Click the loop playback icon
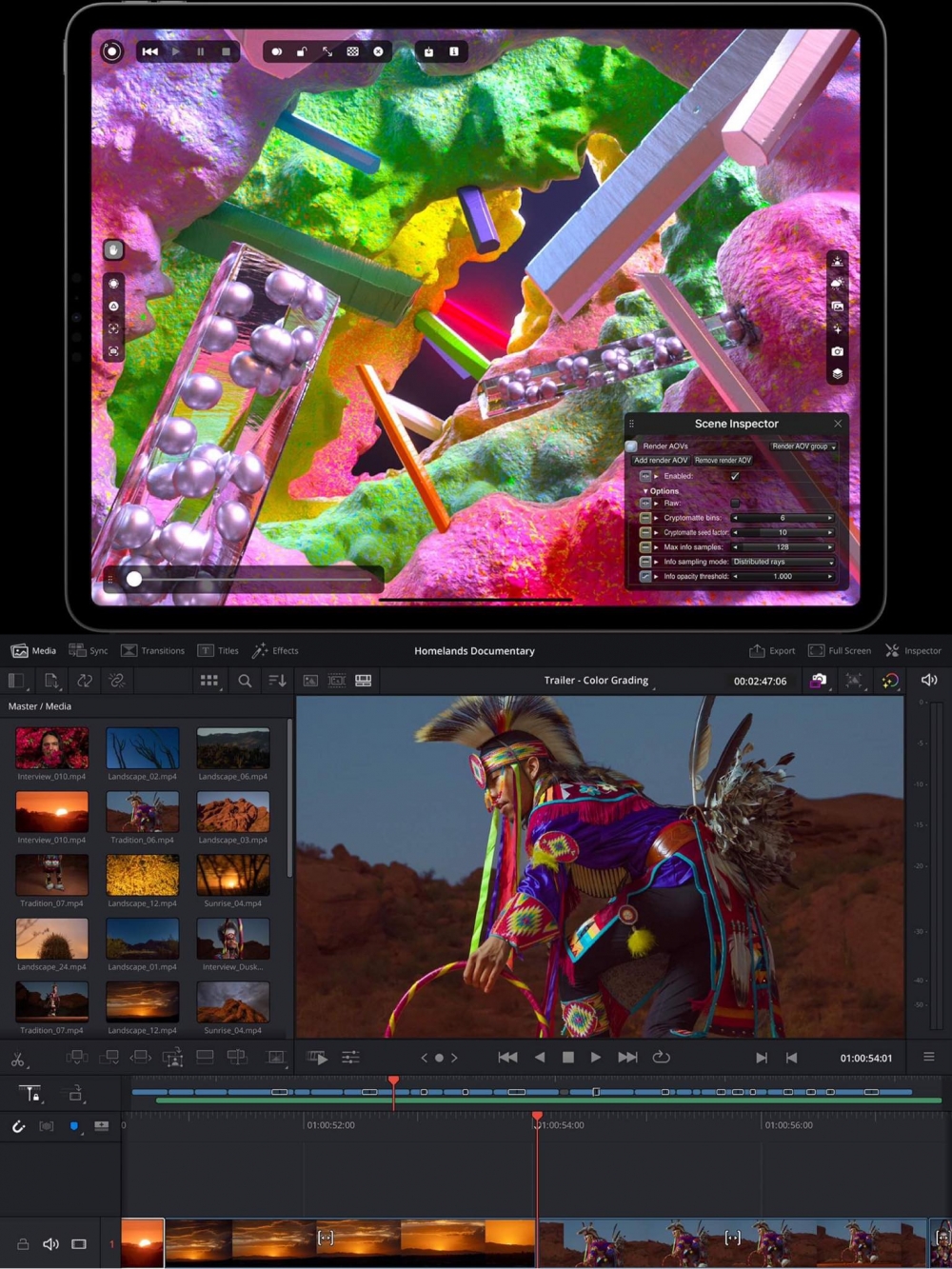The image size is (952, 1269). [661, 1057]
